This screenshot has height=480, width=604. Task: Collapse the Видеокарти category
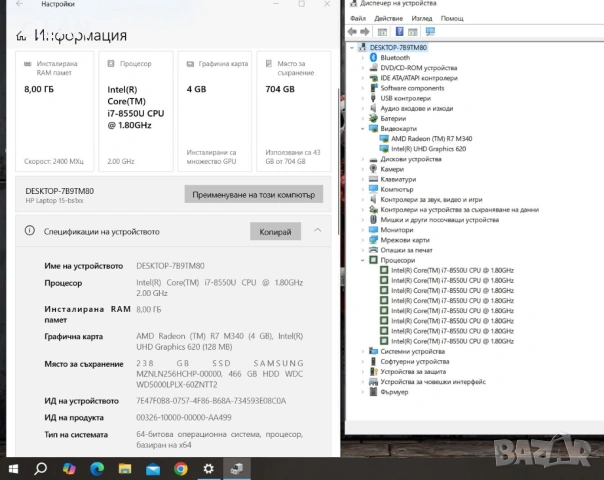coord(362,129)
